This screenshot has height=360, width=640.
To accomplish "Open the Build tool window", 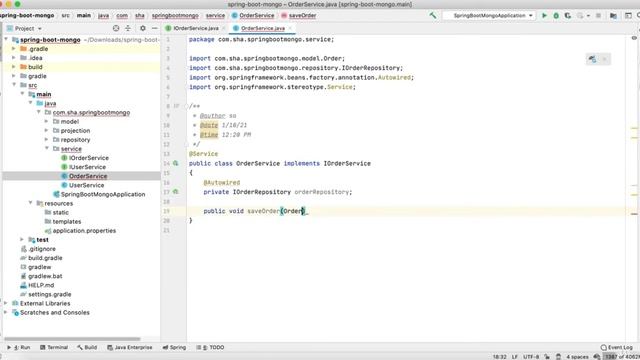I will pos(87,347).
